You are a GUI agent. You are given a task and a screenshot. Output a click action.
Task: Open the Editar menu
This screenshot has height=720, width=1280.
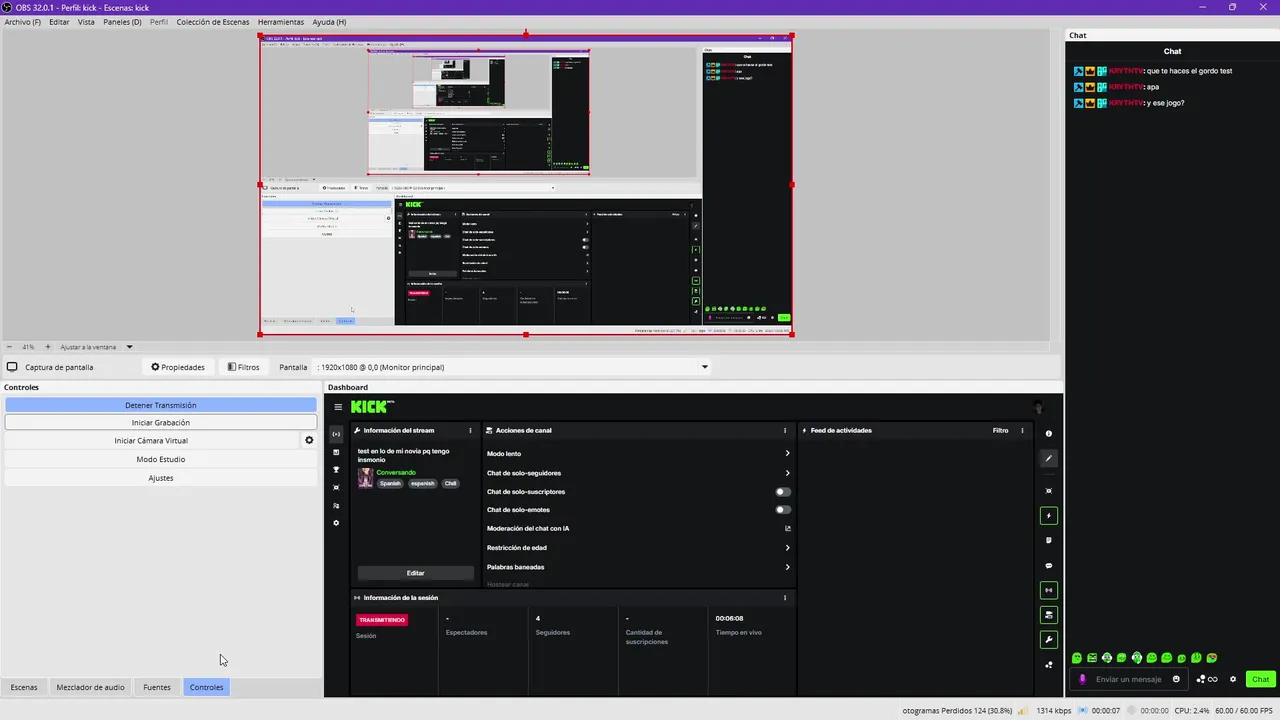click(x=59, y=22)
